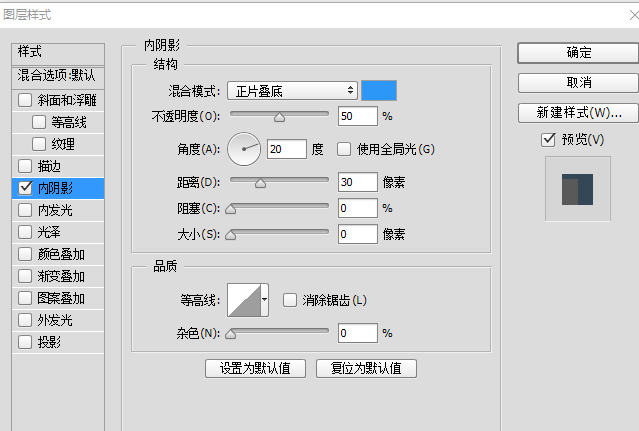Open the 等高线 contour picker arrow
Screen dimensions: 639x431
pos(264,300)
